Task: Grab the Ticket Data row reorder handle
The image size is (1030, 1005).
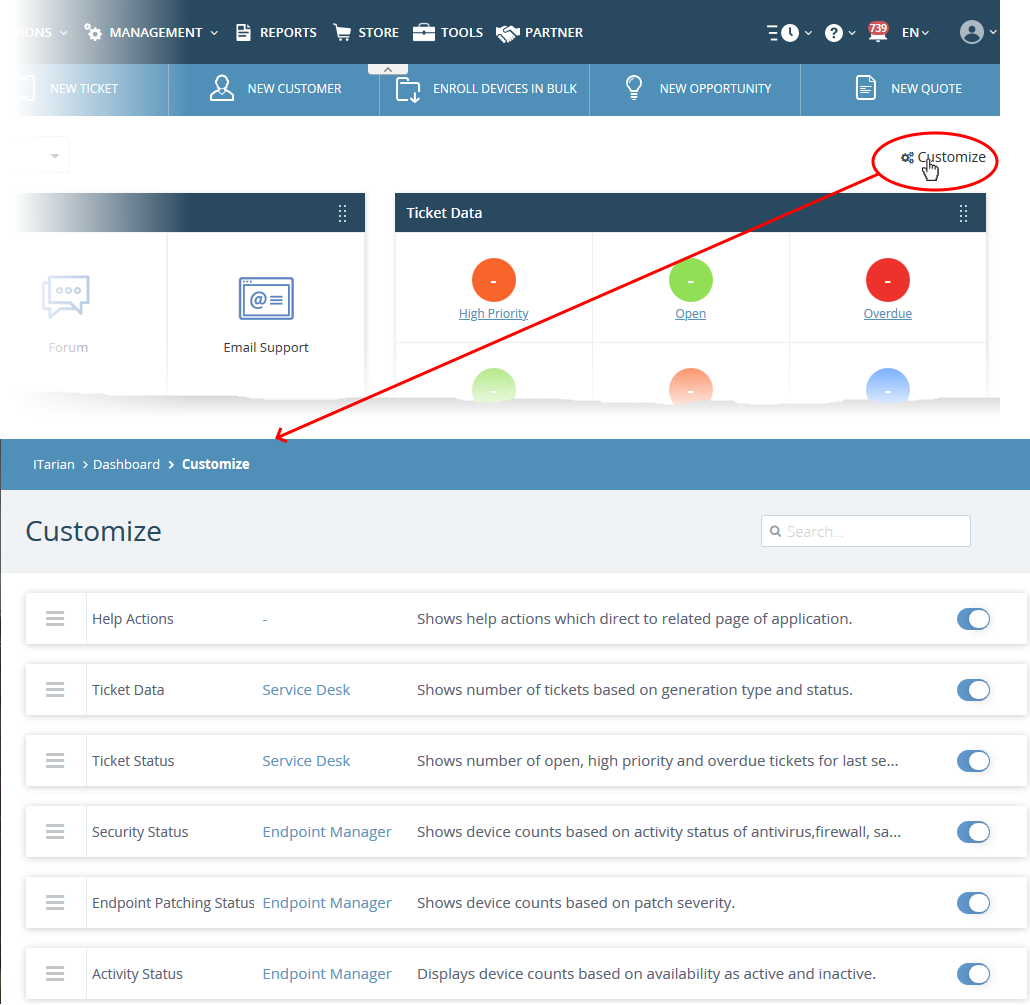Action: click(55, 690)
